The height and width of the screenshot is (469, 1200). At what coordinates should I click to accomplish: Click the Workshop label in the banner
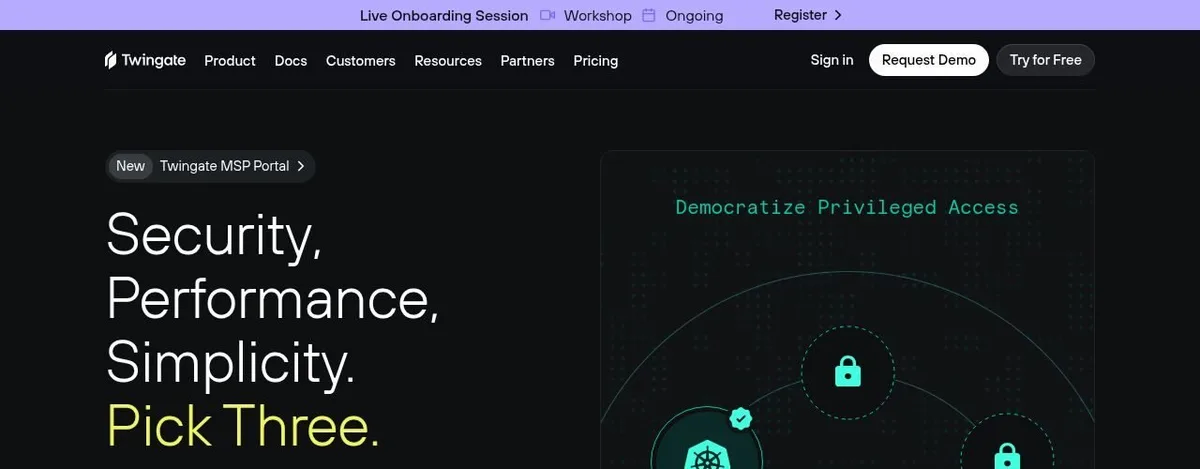click(x=598, y=15)
